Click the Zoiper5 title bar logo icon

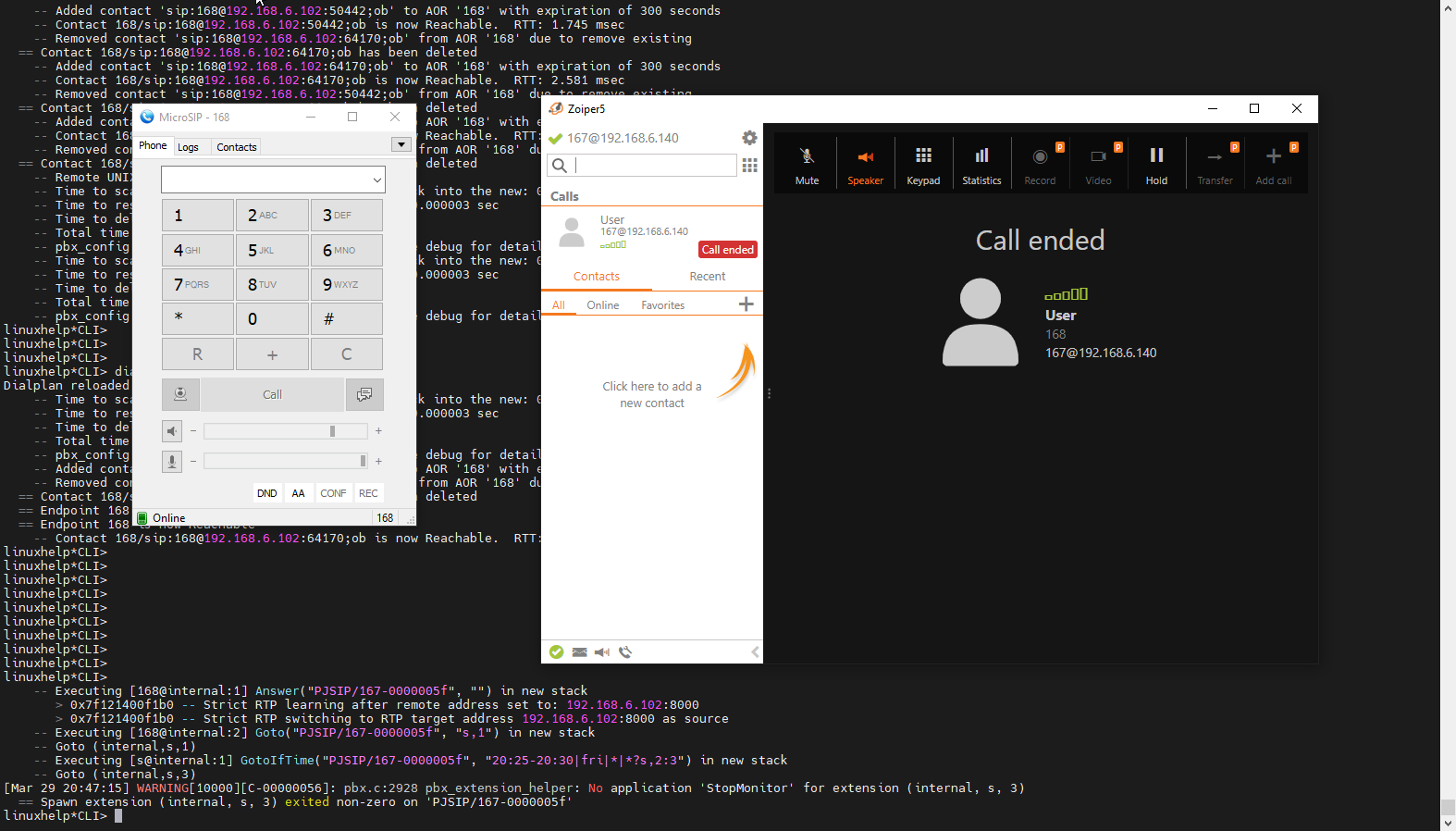pos(556,108)
